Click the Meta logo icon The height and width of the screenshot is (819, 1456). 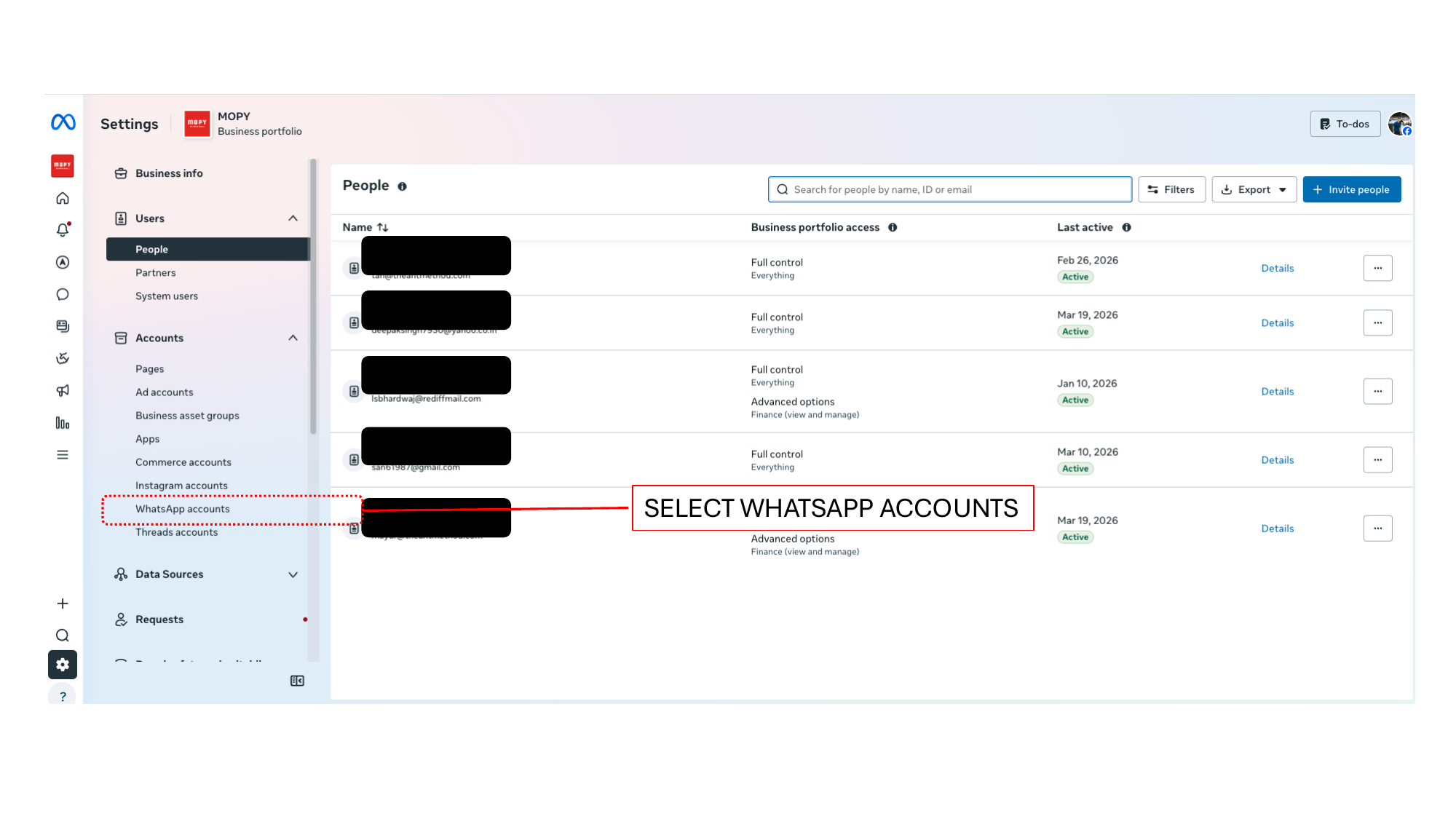(x=63, y=123)
